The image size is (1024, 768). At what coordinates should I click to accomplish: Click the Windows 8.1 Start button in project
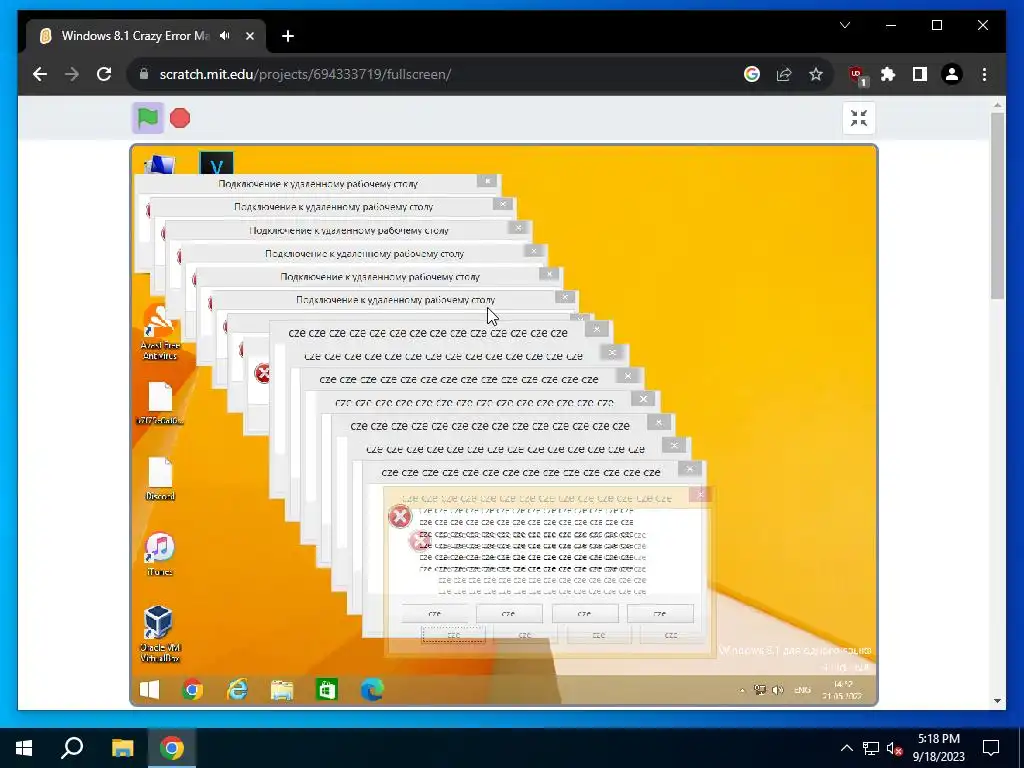click(x=150, y=689)
